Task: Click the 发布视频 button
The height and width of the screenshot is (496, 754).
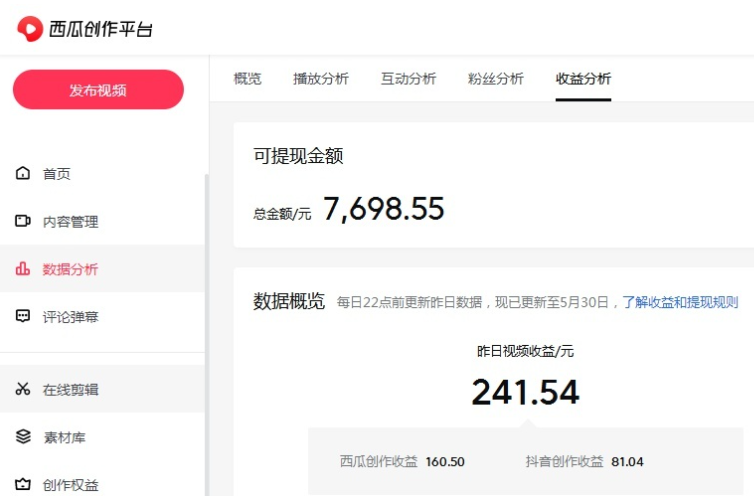Action: click(98, 89)
